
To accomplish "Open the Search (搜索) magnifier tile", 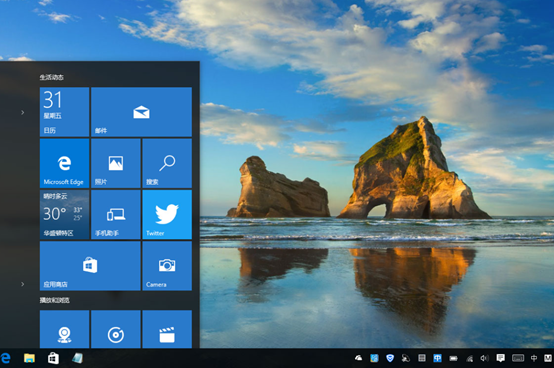I will pos(167,163).
